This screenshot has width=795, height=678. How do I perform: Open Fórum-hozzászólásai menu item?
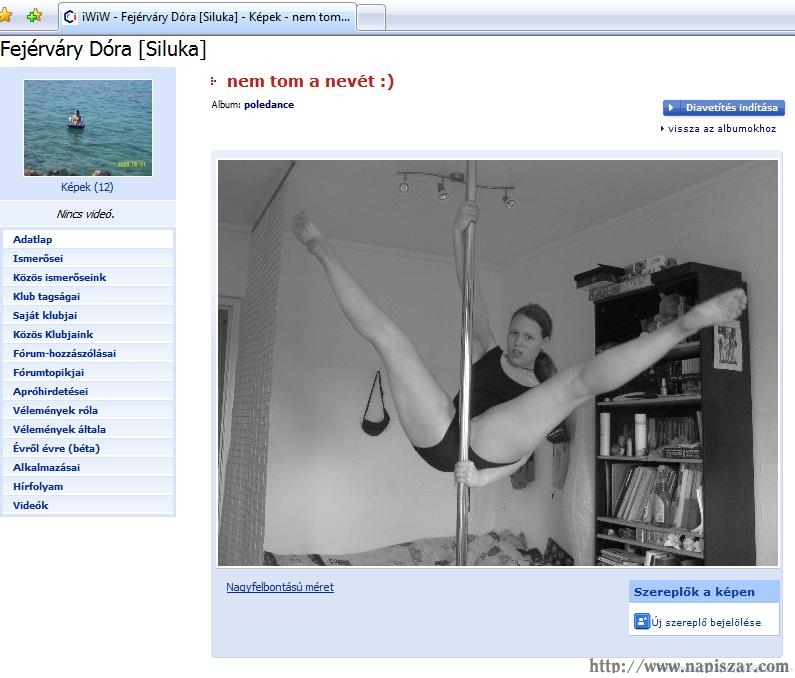[88, 353]
